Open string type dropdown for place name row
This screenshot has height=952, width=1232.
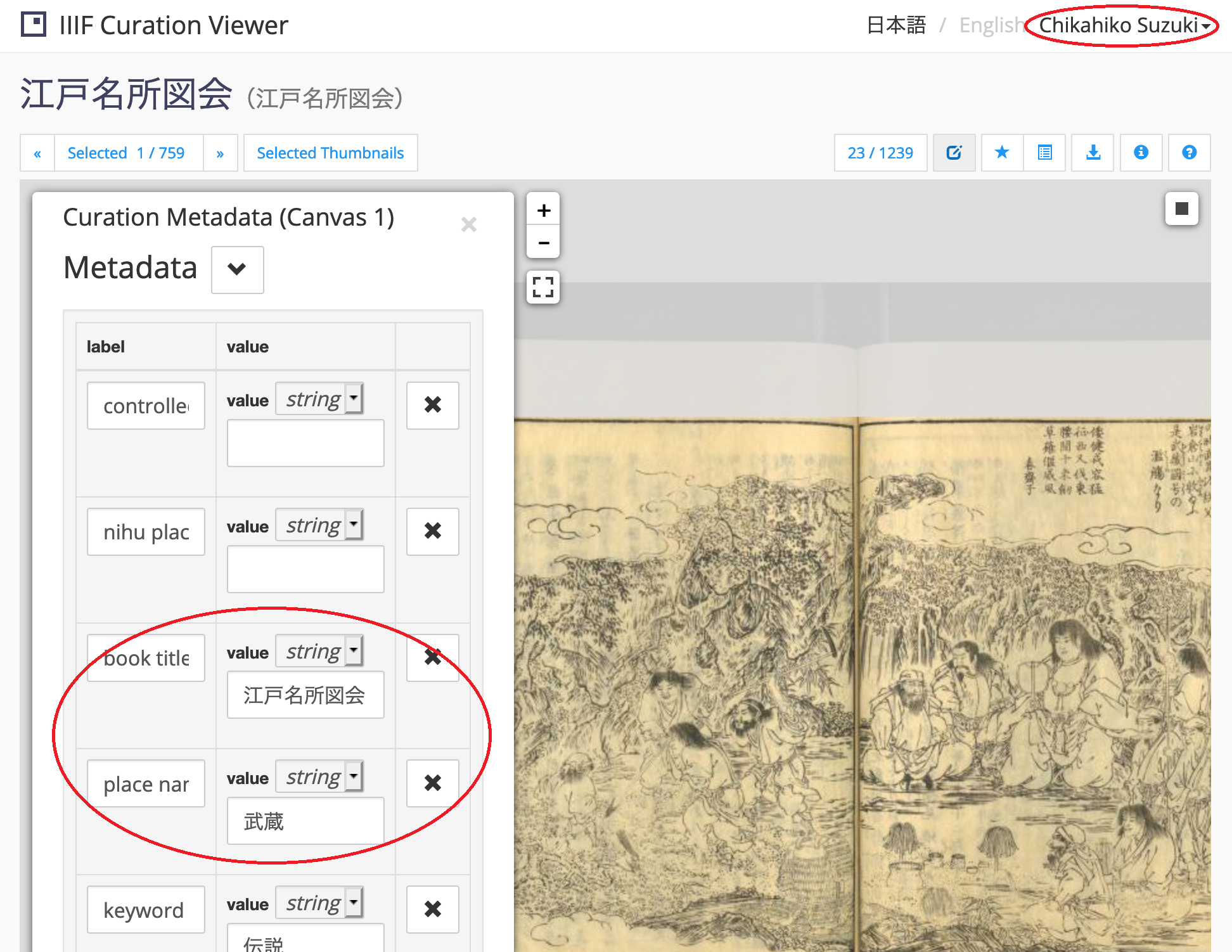(x=319, y=776)
